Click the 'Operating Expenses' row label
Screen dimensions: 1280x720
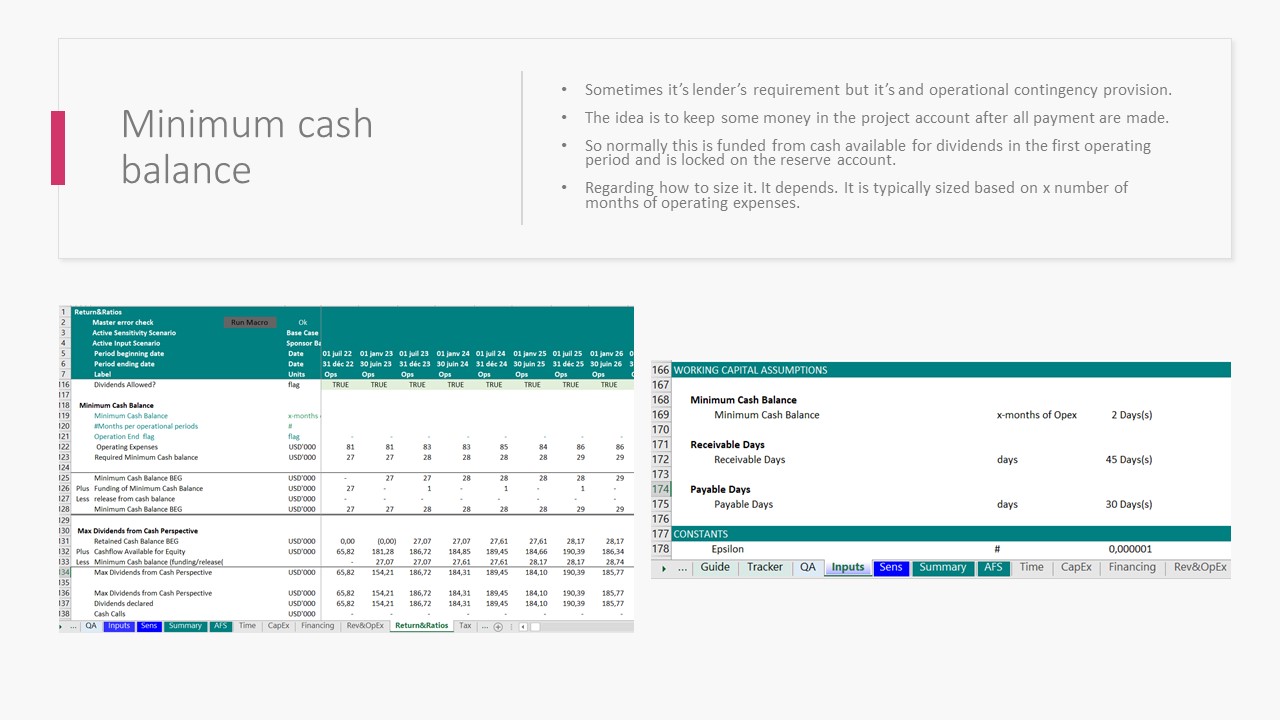click(125, 447)
